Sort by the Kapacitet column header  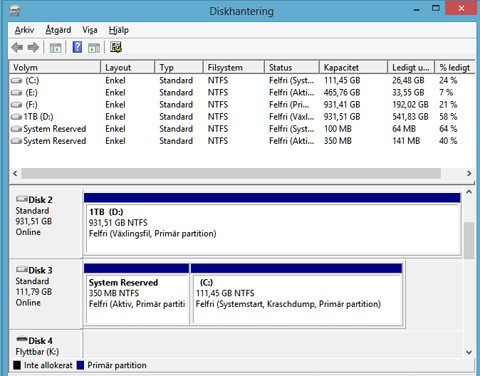pyautogui.click(x=353, y=67)
